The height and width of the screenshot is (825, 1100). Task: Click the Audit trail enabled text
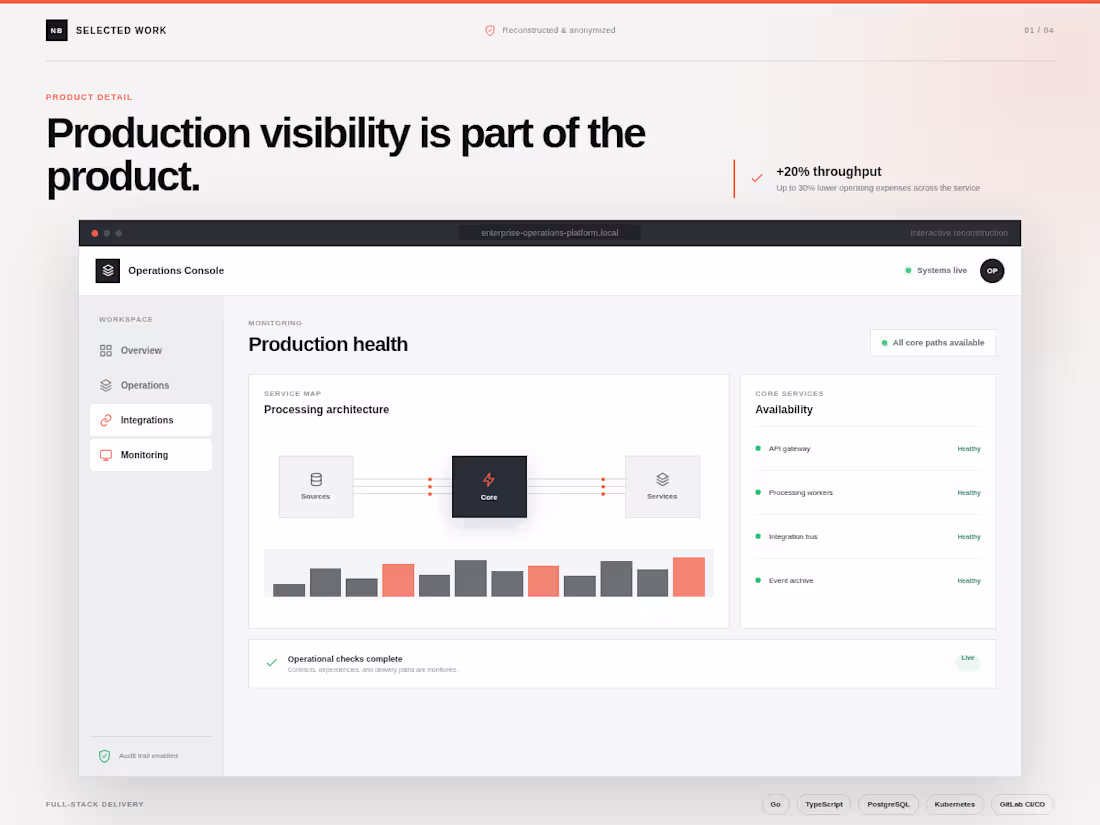coord(149,756)
